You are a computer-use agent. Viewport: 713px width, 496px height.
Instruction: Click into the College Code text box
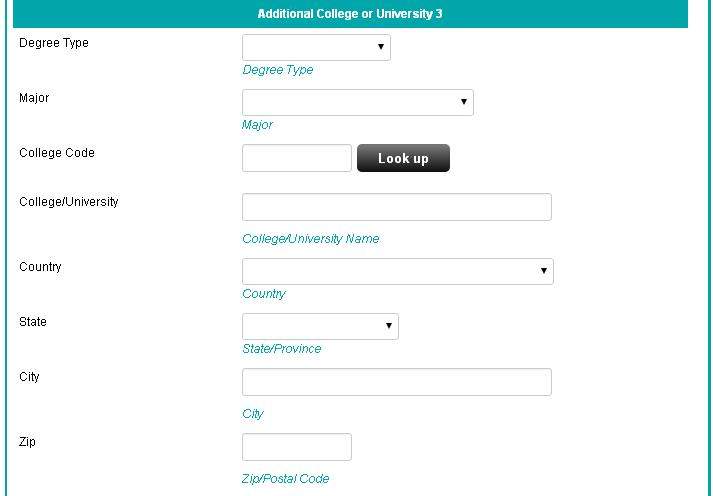tap(297, 158)
